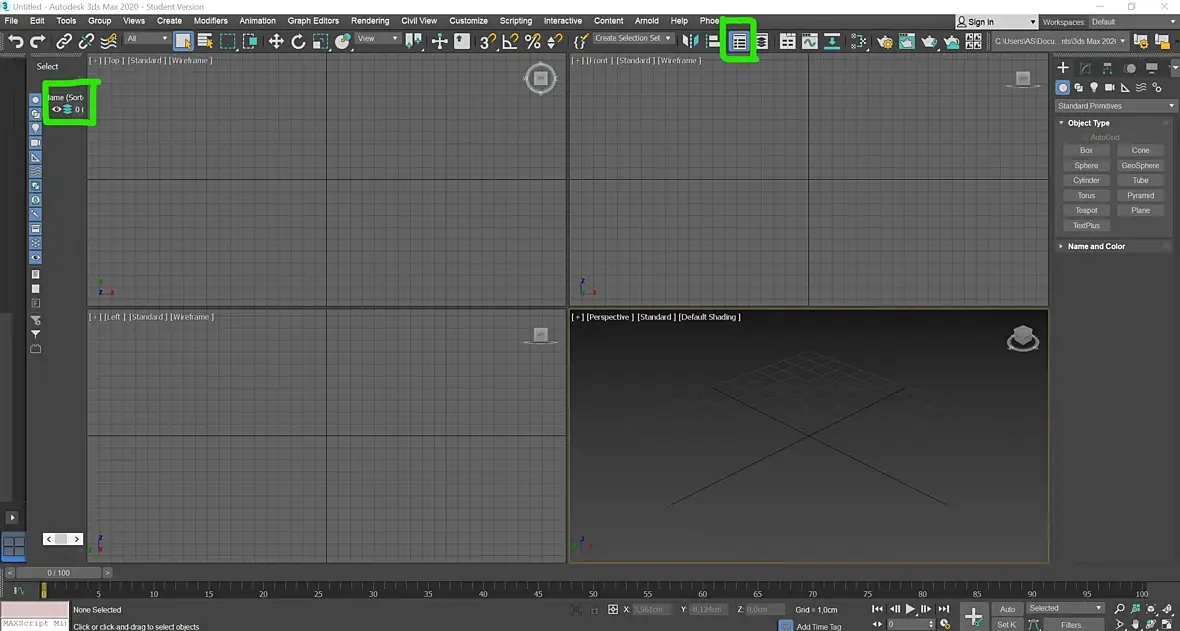
Task: Open the Rendering menu
Action: 370,20
